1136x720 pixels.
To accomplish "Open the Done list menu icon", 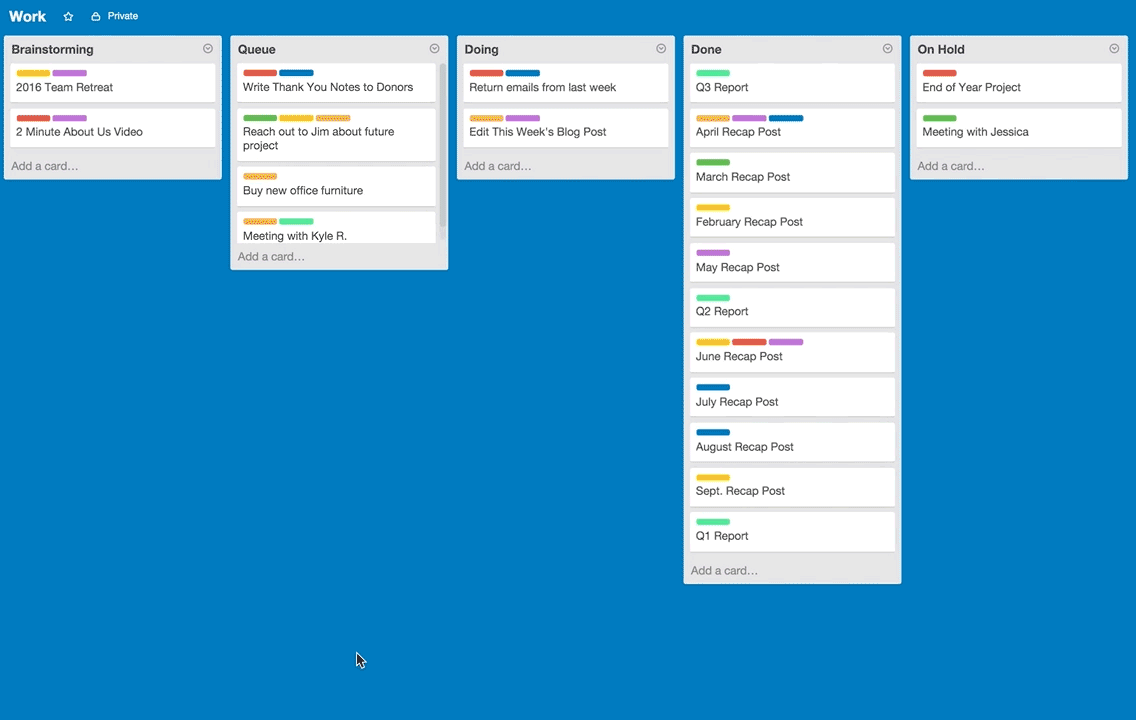I will 887,49.
